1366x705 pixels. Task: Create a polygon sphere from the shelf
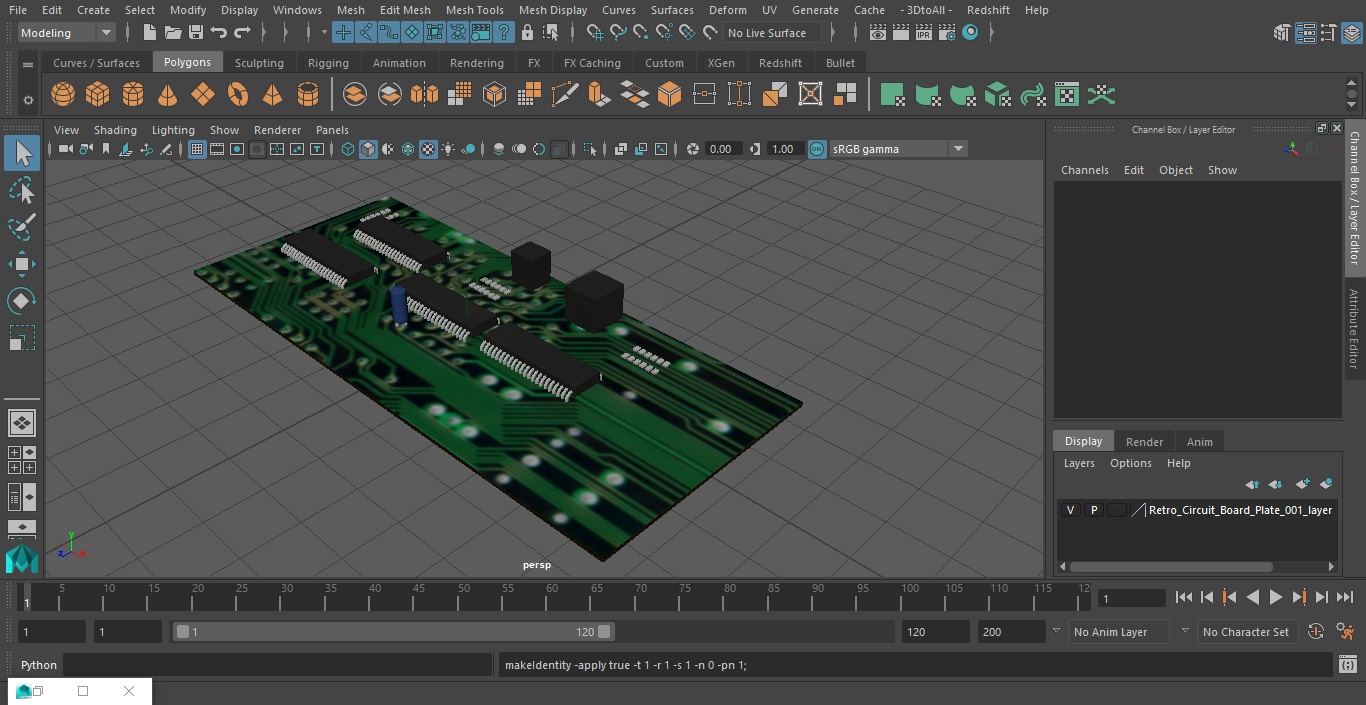pyautogui.click(x=63, y=95)
